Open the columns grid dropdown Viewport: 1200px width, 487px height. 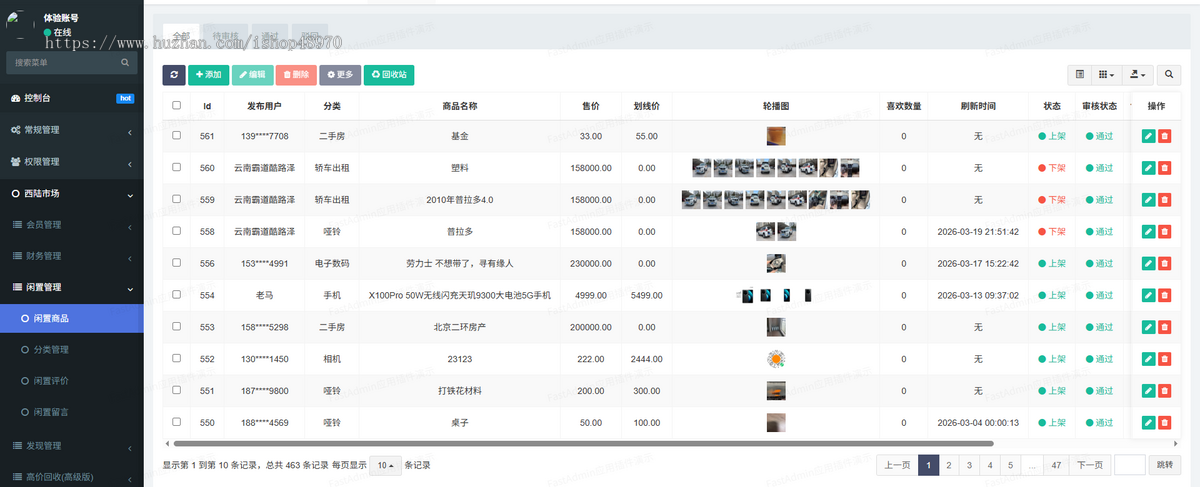coord(1106,74)
